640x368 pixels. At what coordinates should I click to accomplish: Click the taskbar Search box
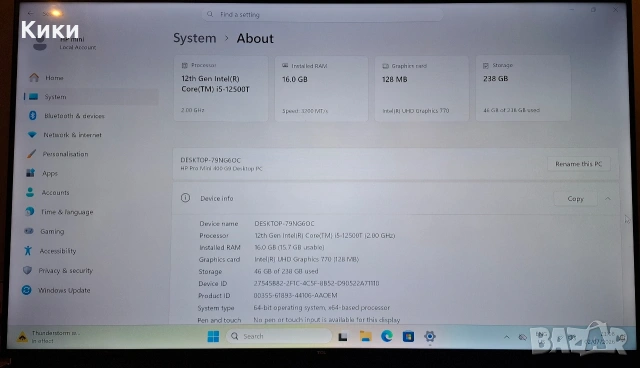(x=279, y=336)
